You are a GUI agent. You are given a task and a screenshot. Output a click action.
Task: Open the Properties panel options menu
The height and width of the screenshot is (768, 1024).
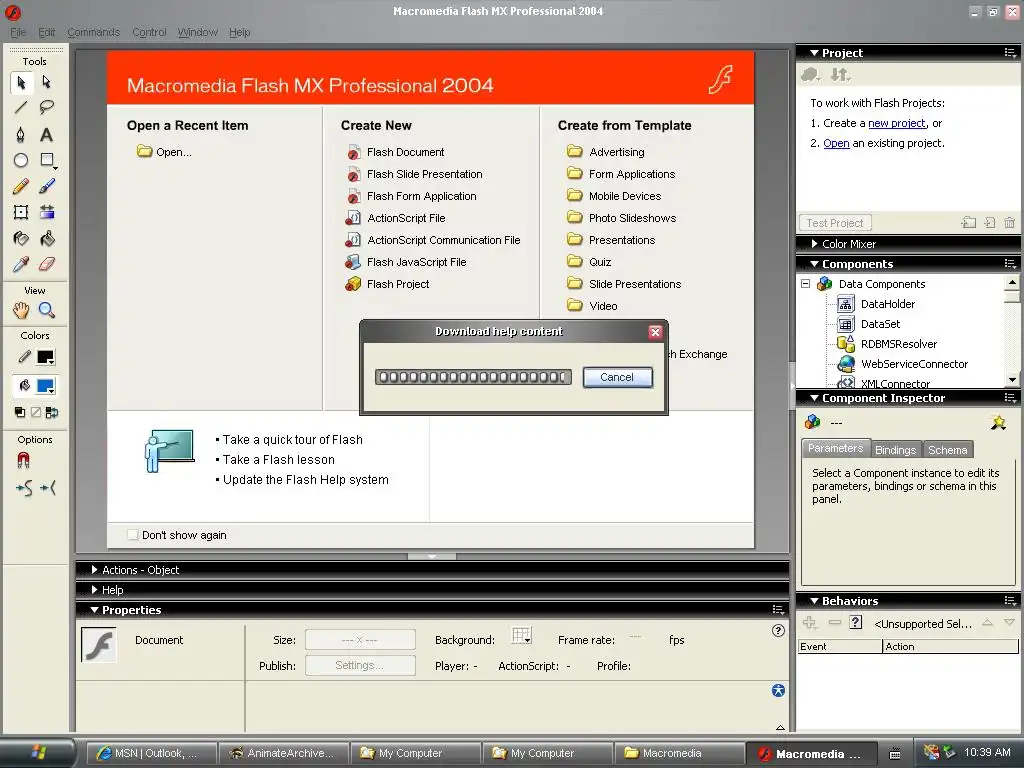pos(778,610)
